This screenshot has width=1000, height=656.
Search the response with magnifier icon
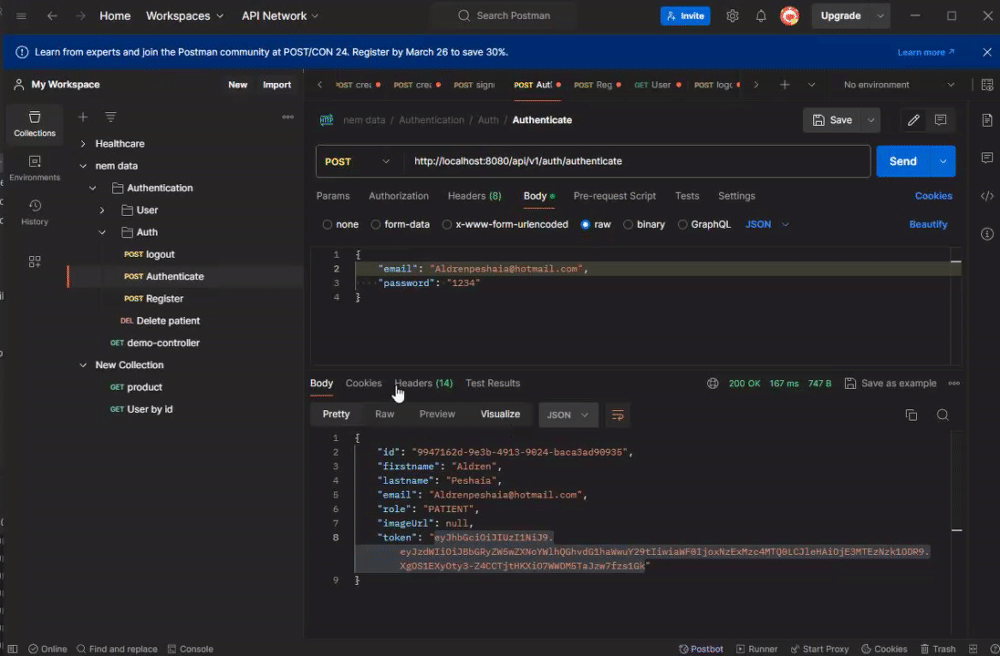(x=942, y=415)
